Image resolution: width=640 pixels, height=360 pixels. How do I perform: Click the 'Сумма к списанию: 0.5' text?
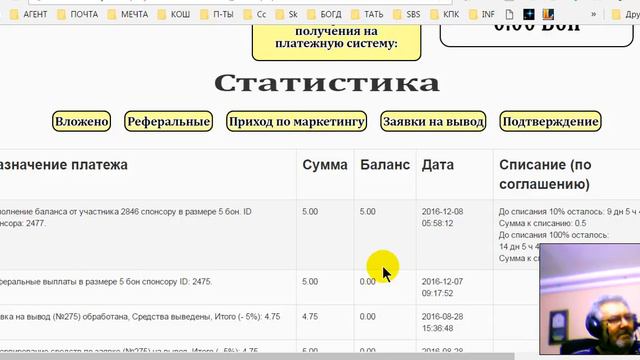542,223
